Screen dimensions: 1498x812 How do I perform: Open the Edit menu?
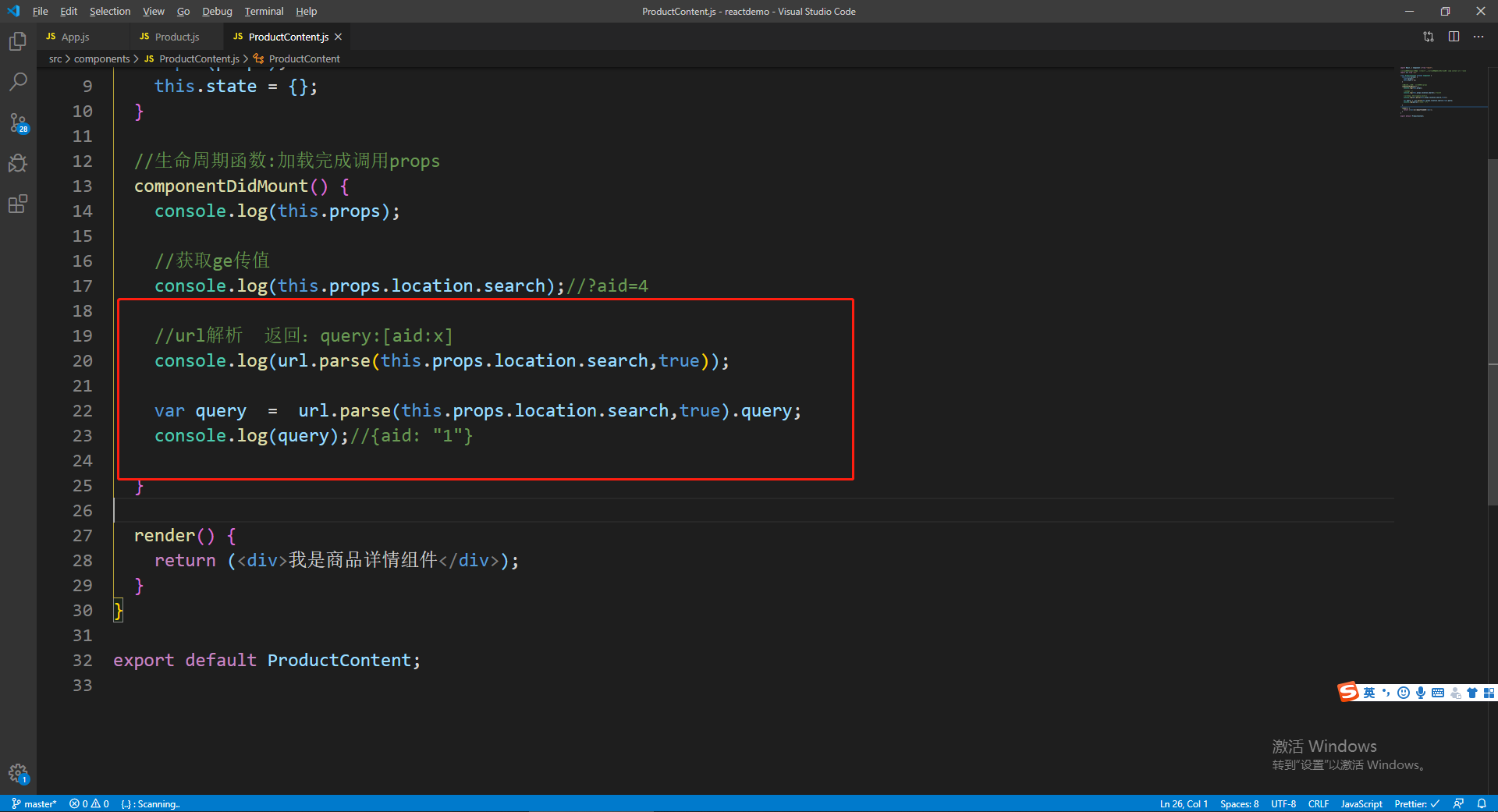[69, 11]
